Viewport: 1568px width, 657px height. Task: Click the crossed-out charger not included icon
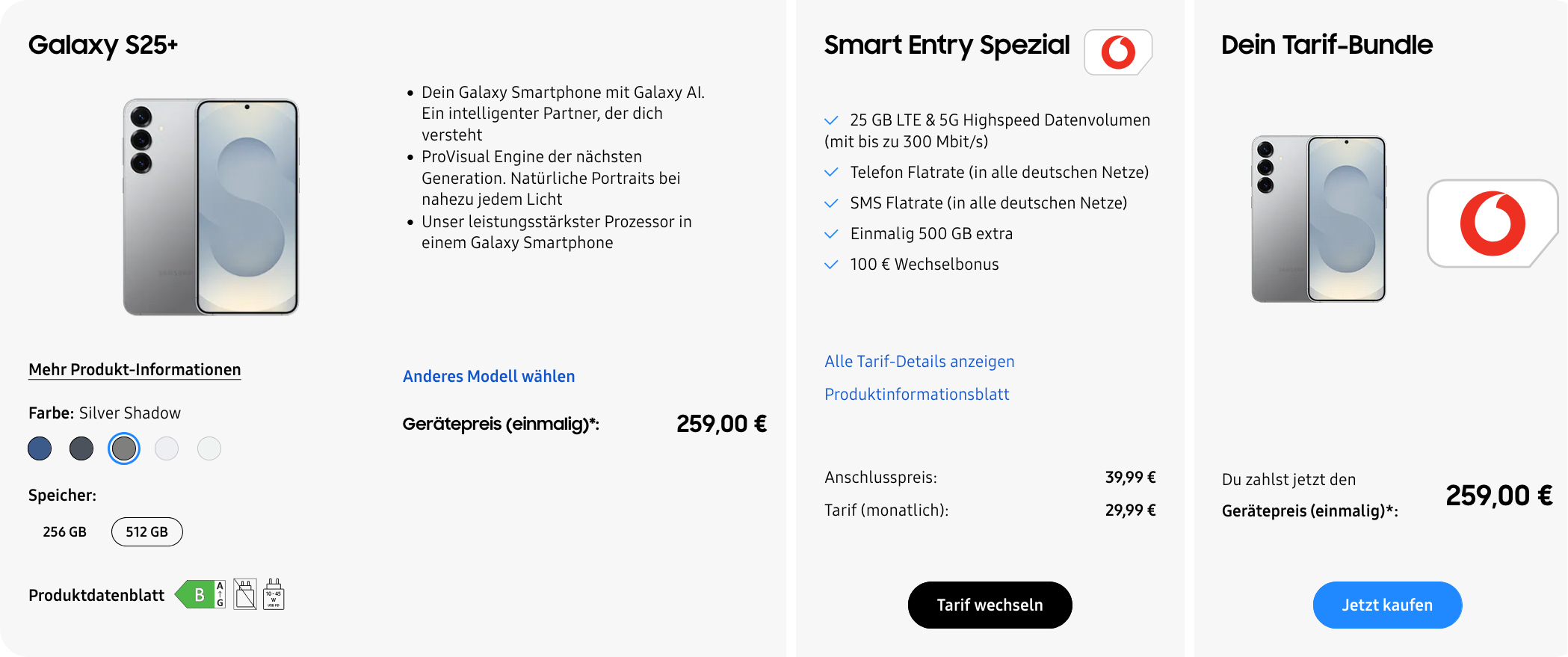coord(245,595)
